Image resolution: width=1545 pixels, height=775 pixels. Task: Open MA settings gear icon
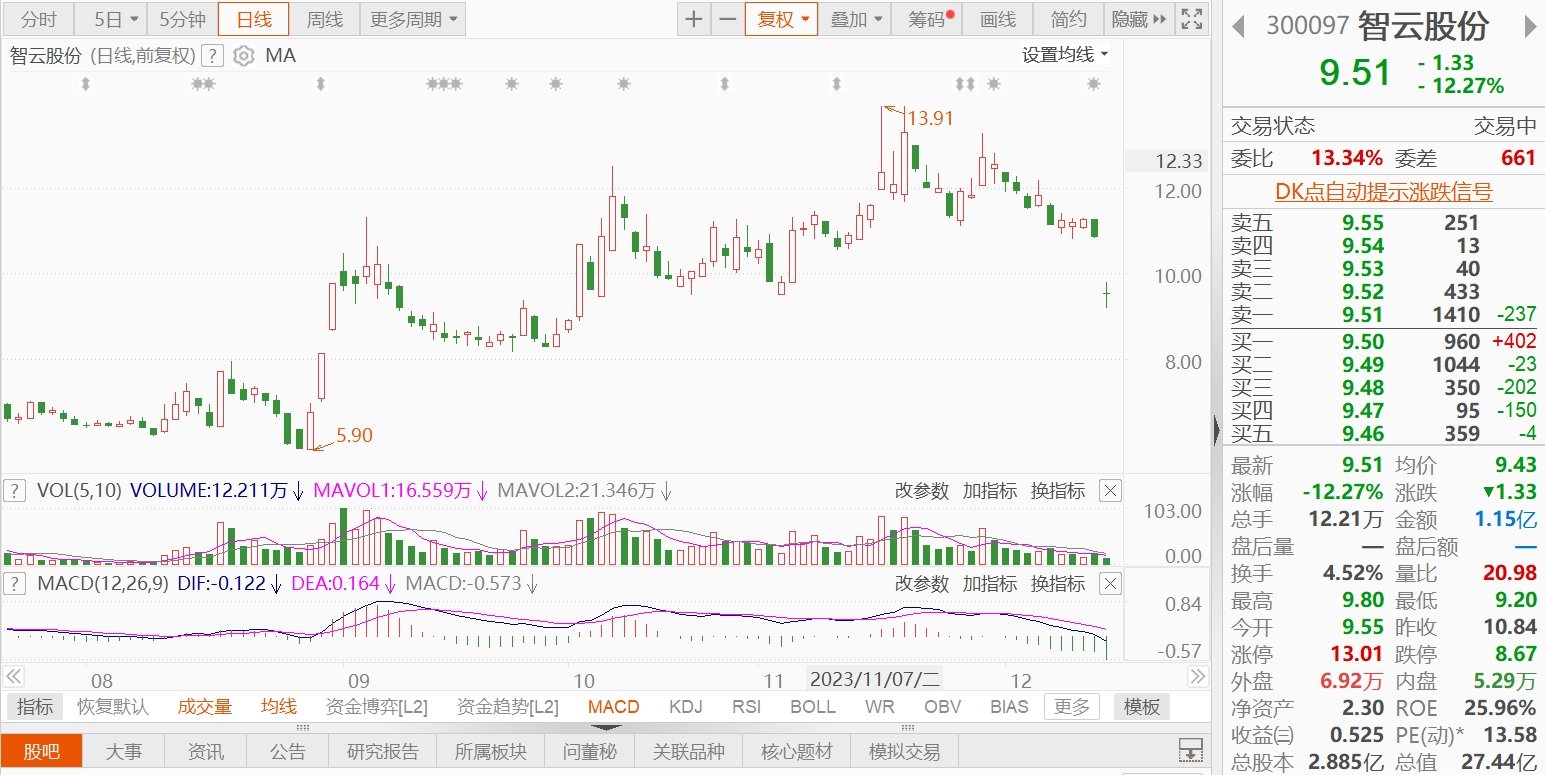[x=243, y=56]
